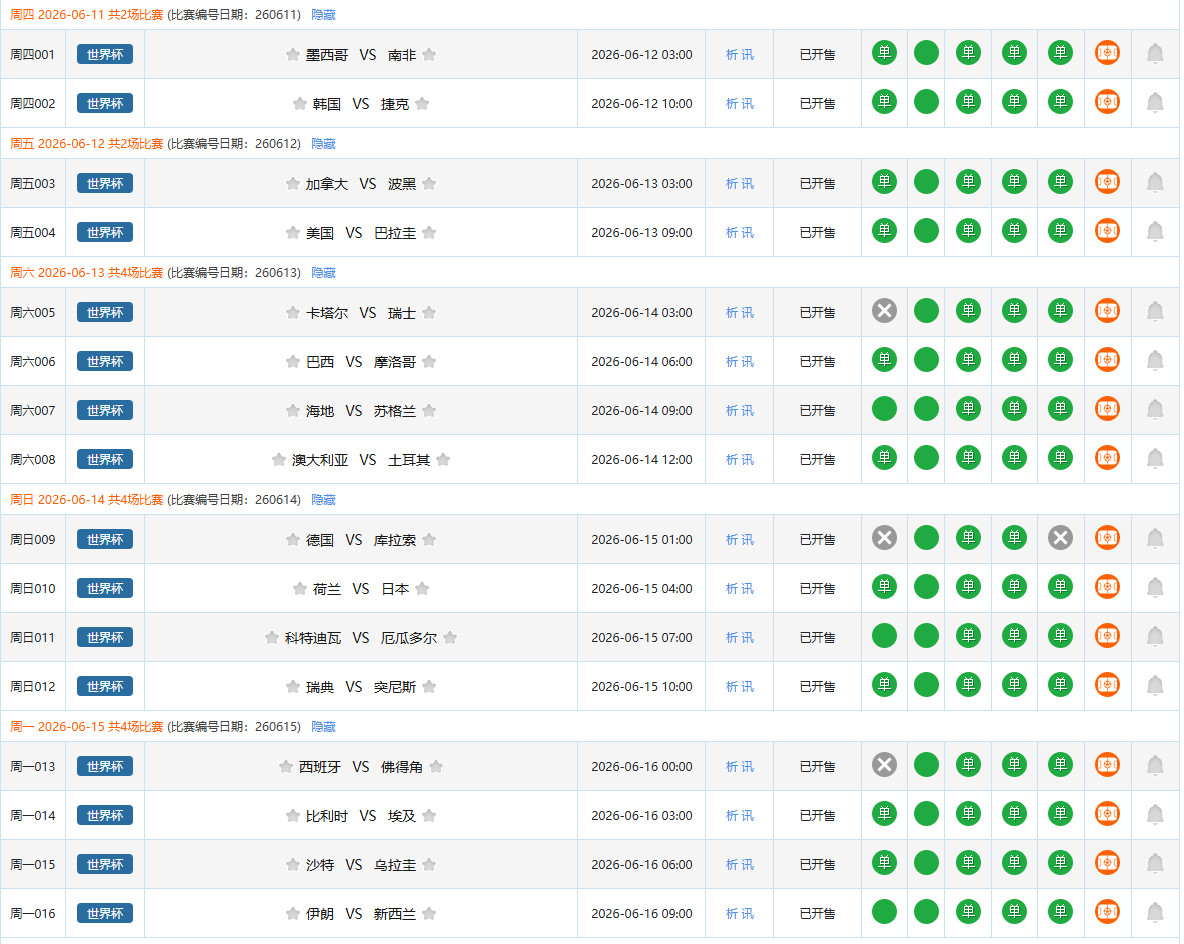This screenshot has height=944, width=1184.
Task: Click the plain green circle in 荷兰 VS 日本 row
Action: [x=926, y=587]
